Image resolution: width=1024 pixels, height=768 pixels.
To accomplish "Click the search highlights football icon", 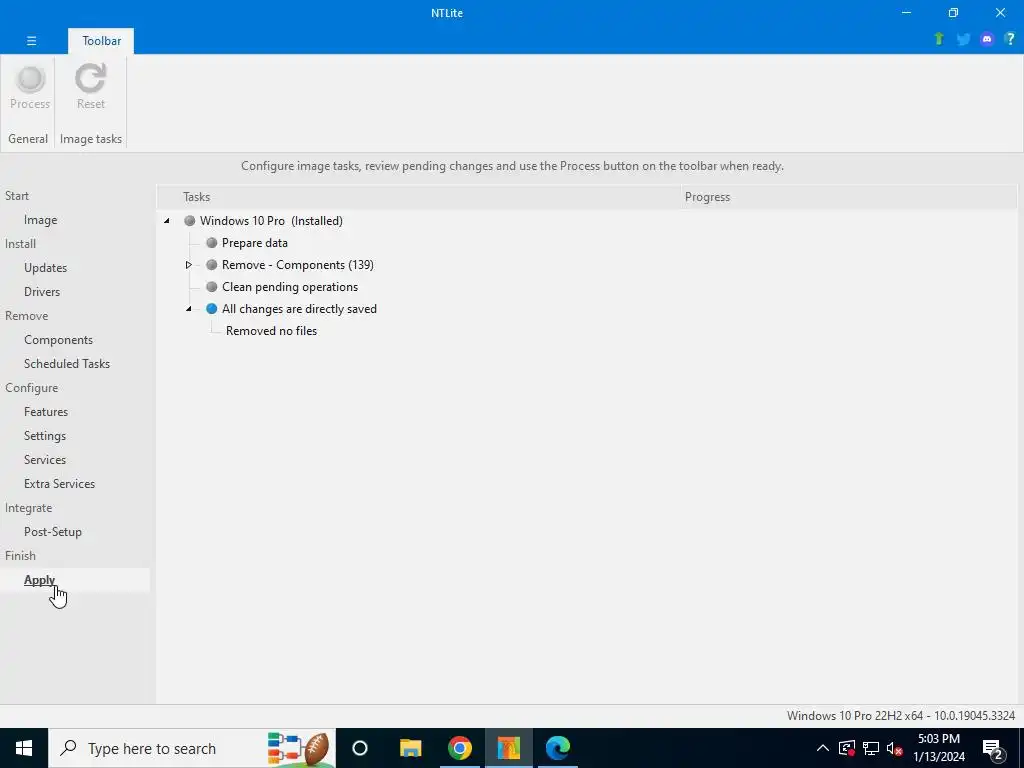I will [x=298, y=748].
